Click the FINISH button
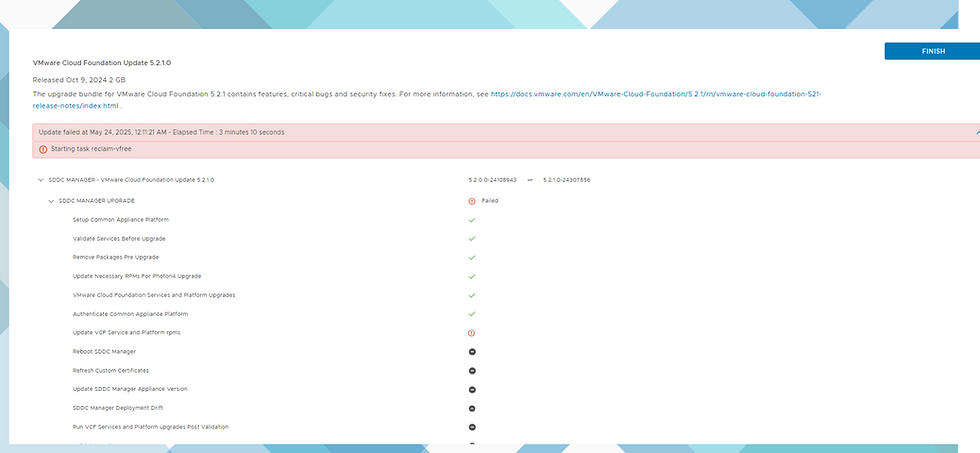 pos(932,51)
